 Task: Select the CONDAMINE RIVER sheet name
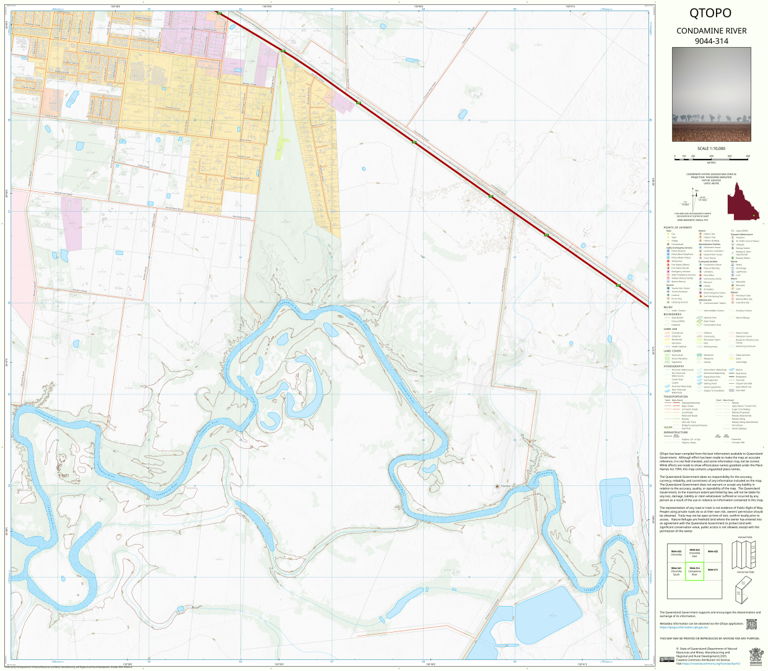711,31
